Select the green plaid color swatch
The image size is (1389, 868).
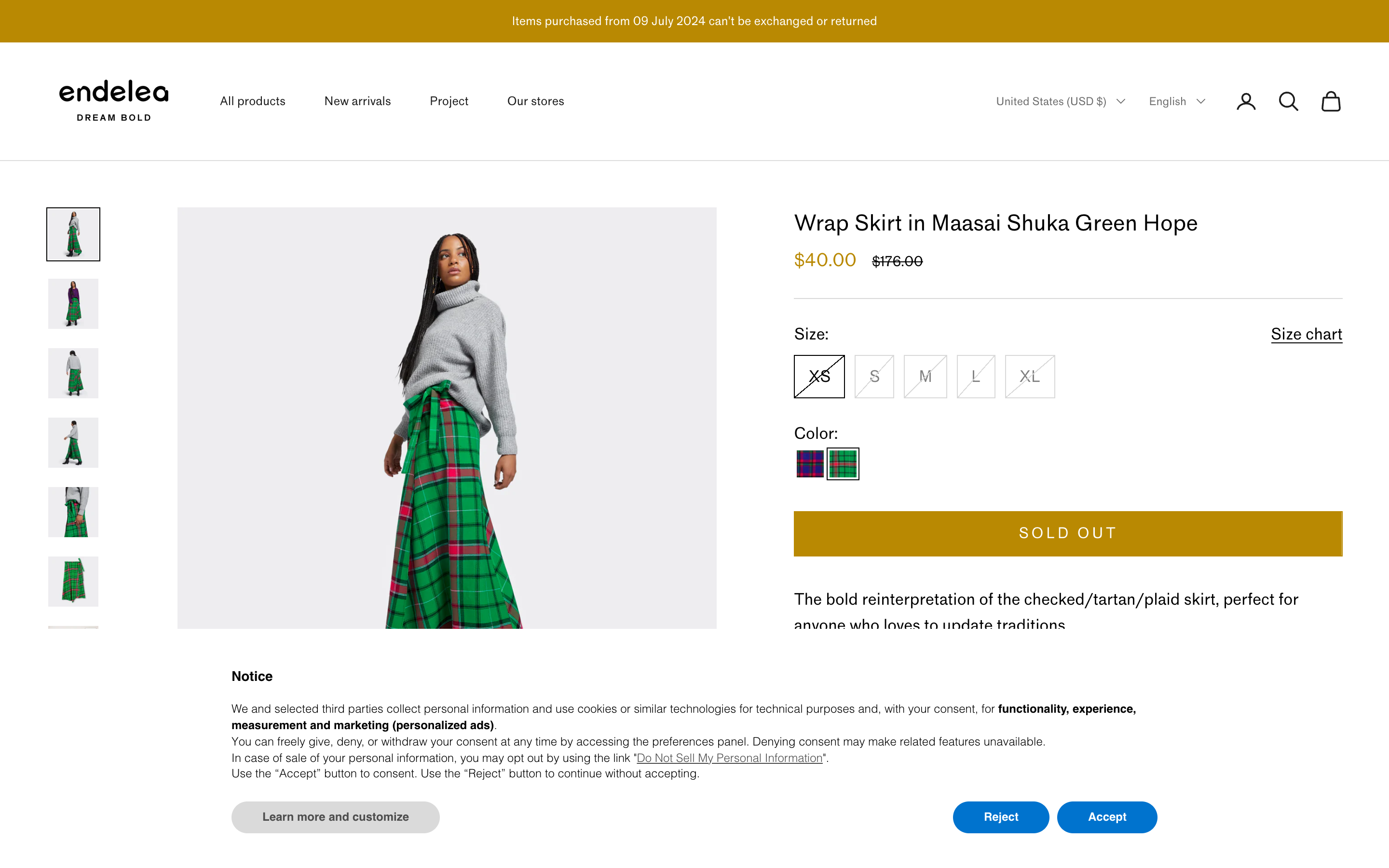843,464
